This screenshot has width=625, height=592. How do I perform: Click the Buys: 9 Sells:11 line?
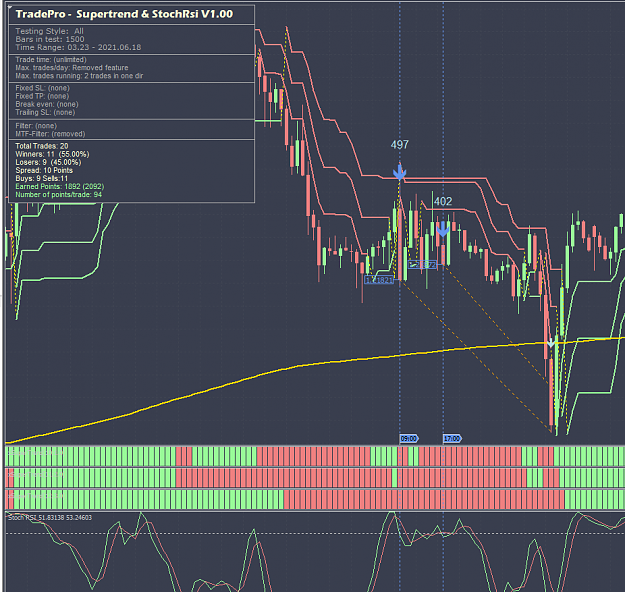(x=41, y=178)
